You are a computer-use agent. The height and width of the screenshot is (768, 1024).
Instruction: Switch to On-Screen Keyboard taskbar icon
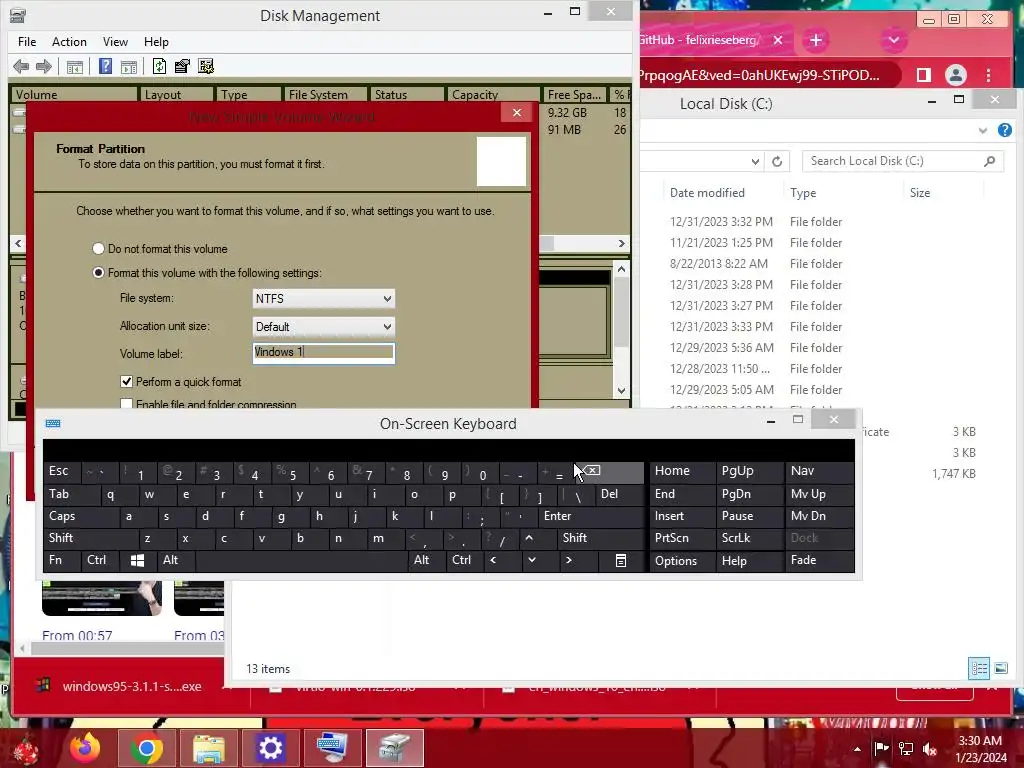point(332,748)
